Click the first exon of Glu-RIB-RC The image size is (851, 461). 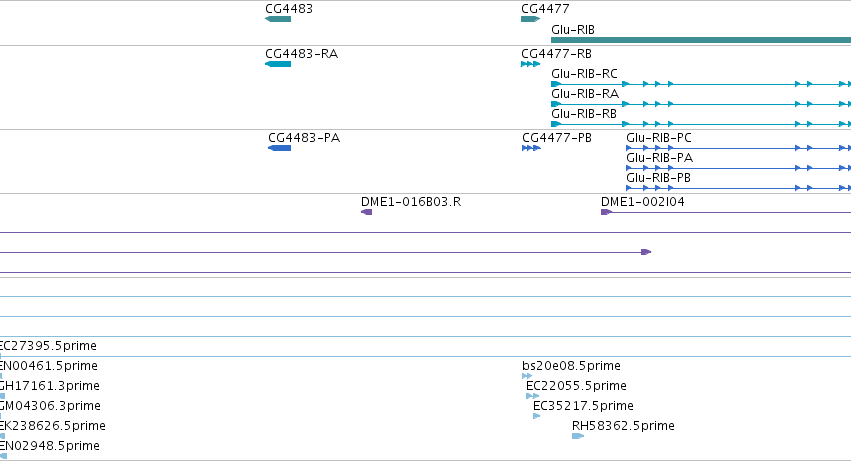(x=555, y=84)
